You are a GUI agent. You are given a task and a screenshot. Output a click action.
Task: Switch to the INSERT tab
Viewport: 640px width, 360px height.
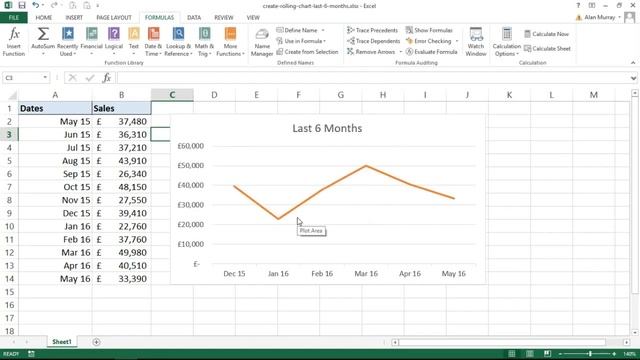coord(74,18)
